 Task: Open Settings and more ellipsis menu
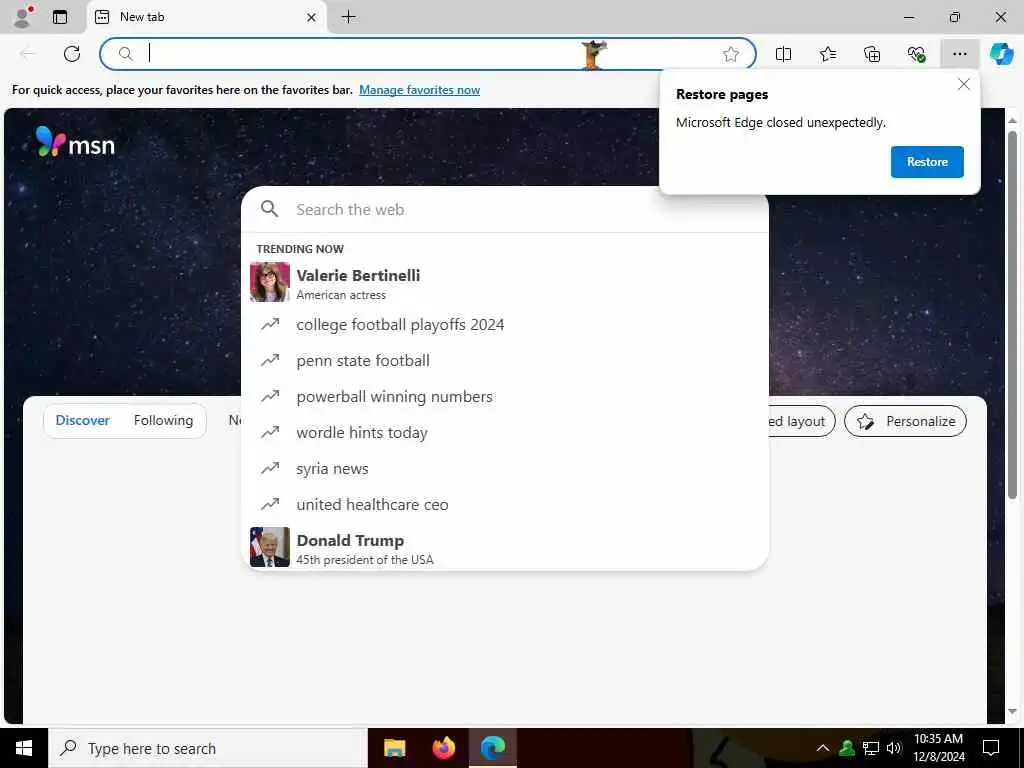click(x=959, y=54)
